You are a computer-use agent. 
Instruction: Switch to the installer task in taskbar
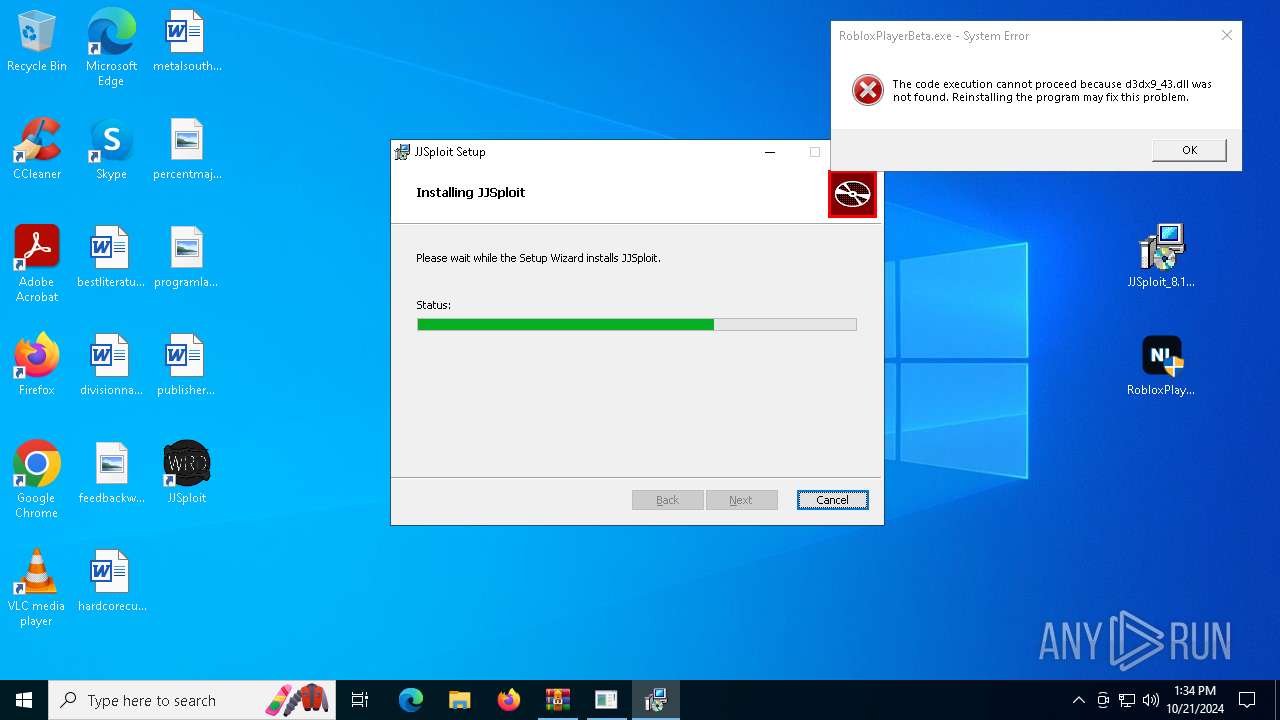pos(655,700)
